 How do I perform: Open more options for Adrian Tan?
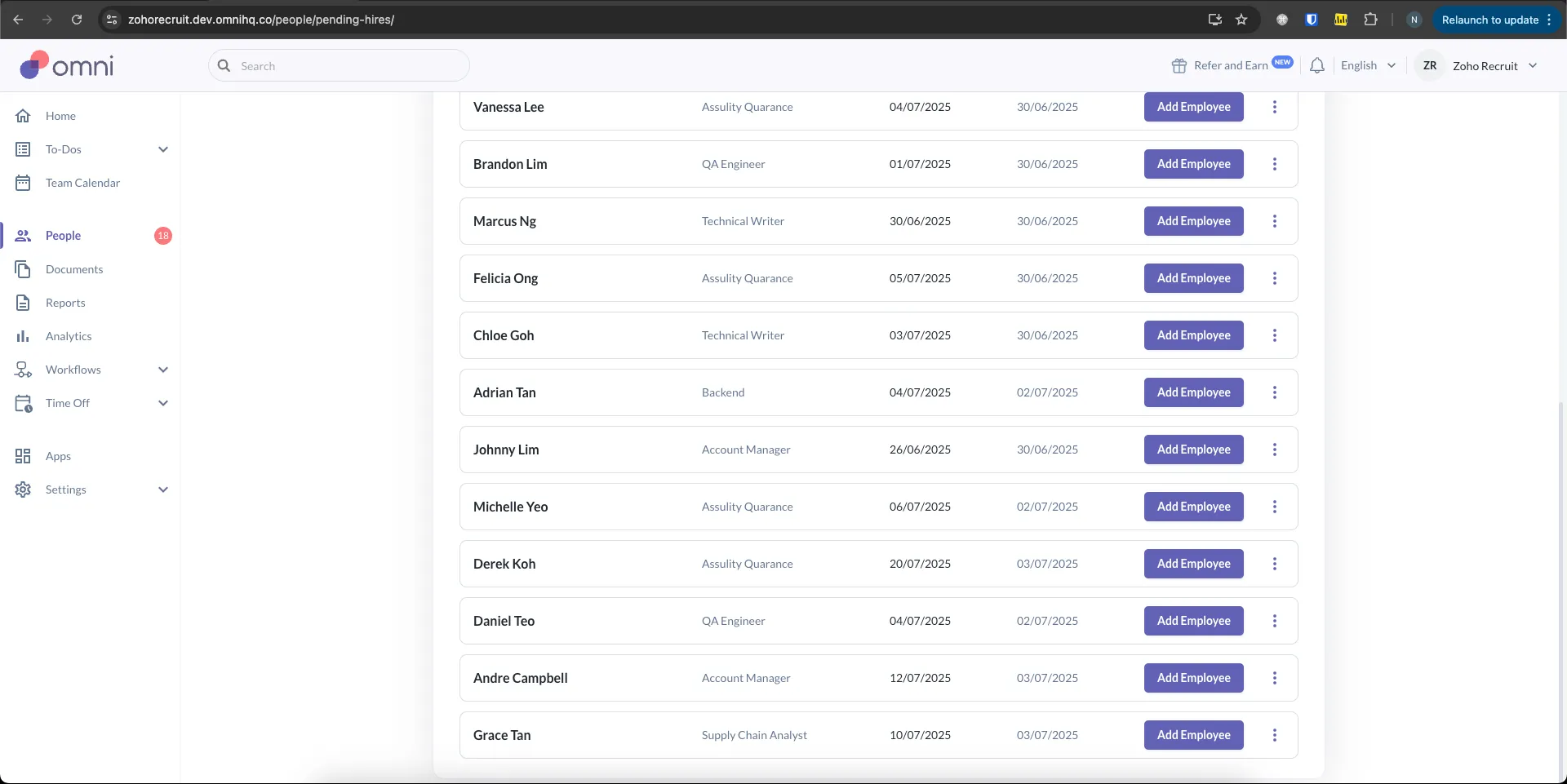1274,392
